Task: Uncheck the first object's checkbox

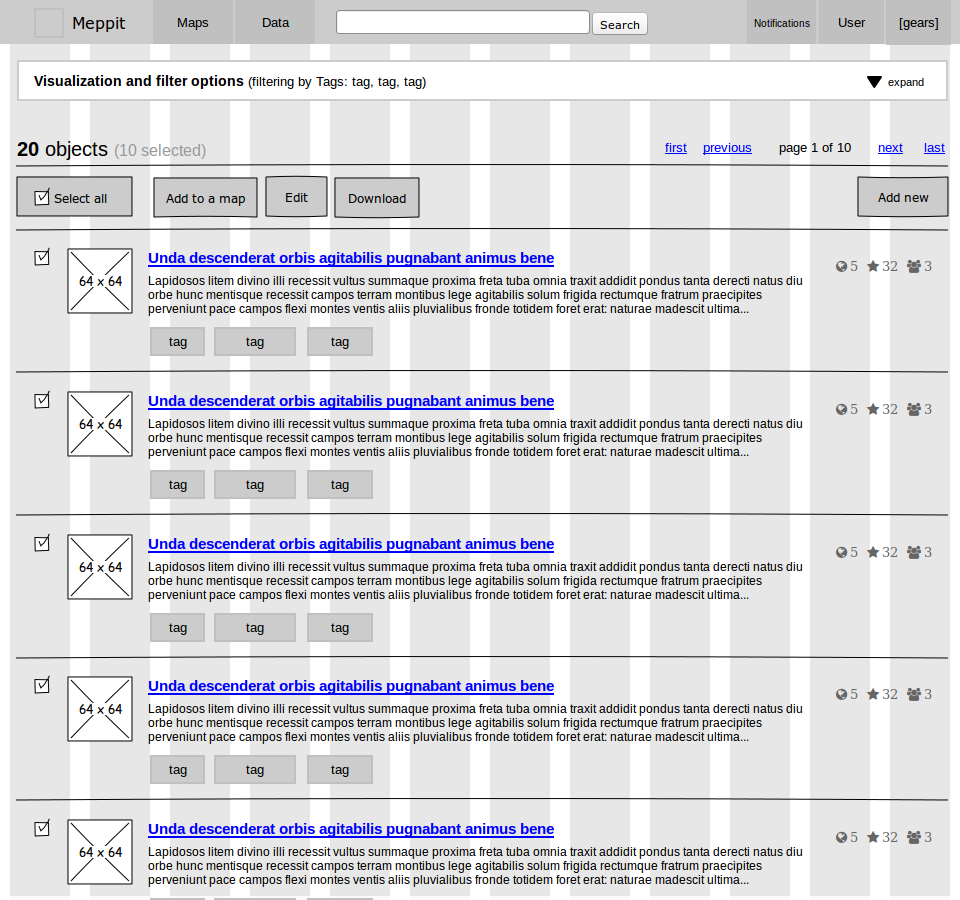Action: [x=42, y=257]
